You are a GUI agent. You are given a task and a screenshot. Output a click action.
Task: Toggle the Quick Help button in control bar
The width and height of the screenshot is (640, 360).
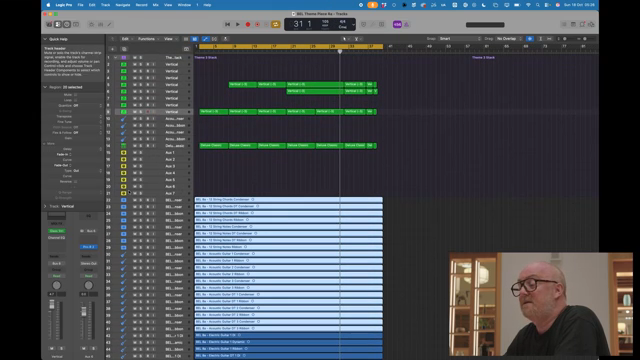(67, 24)
